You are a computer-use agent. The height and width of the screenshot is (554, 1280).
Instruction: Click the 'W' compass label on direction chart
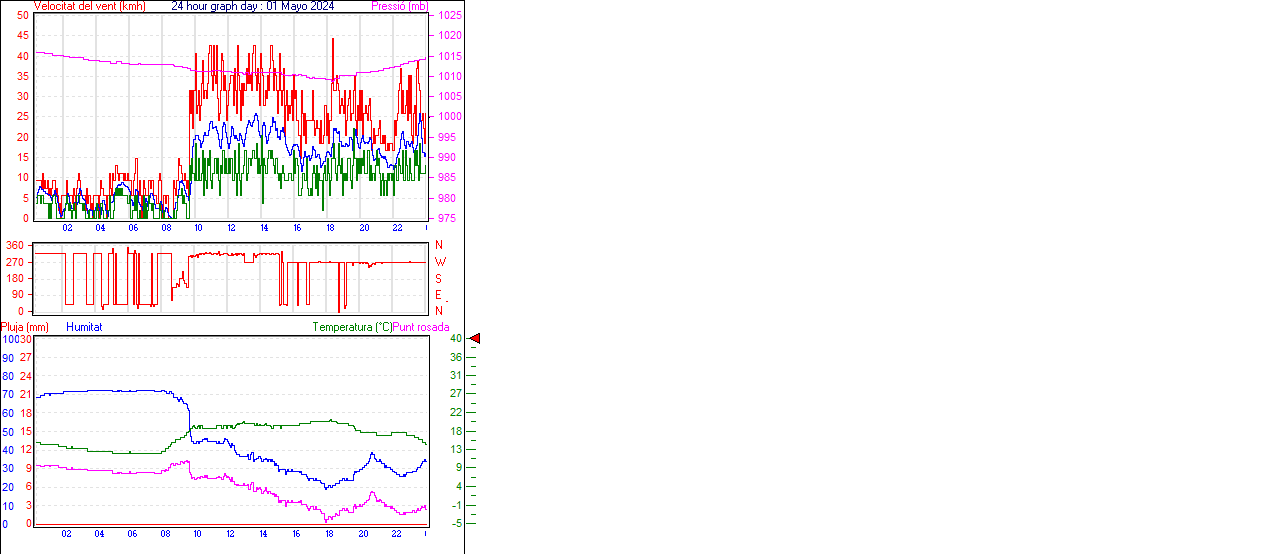pyautogui.click(x=440, y=262)
